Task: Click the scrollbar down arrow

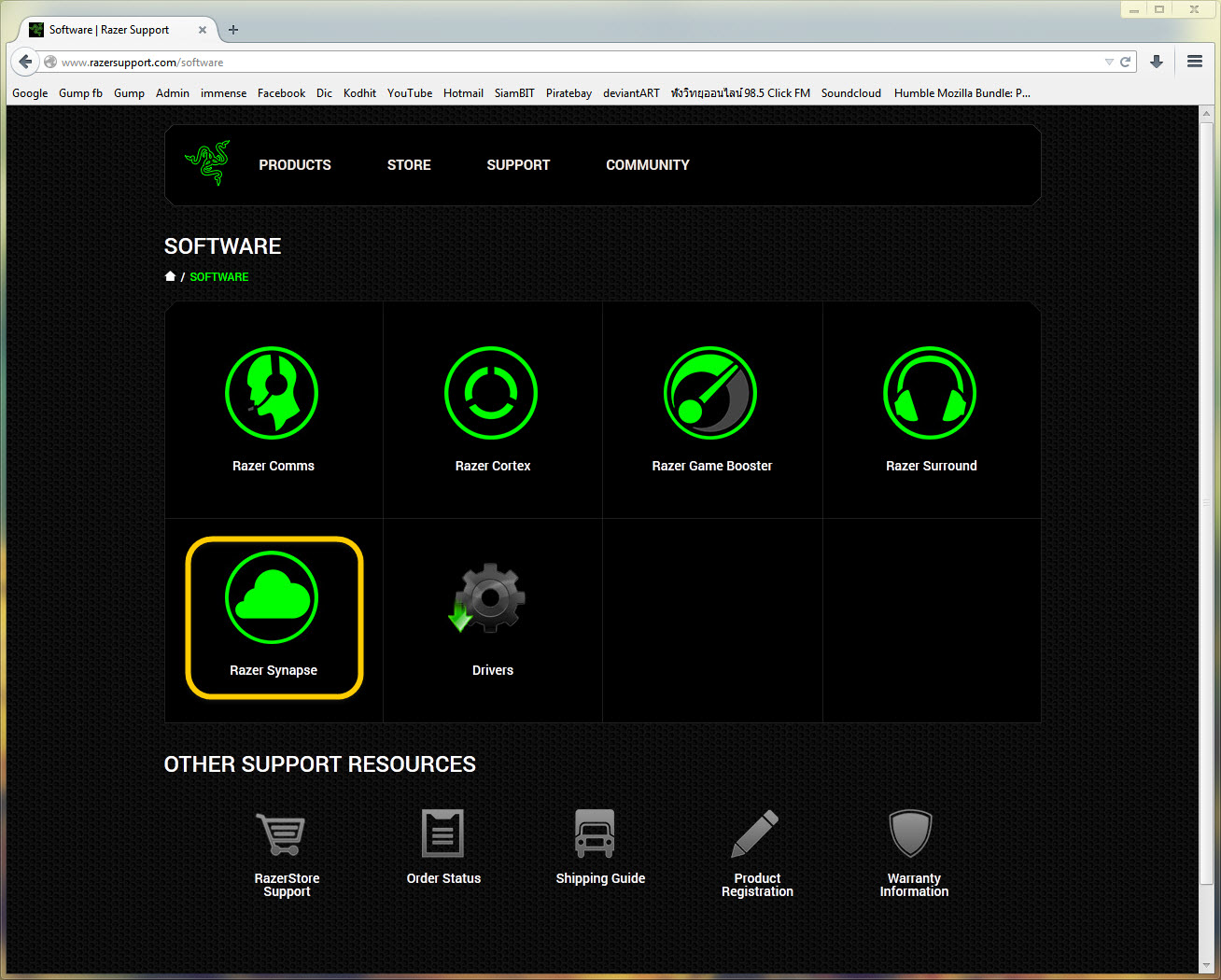Action: point(1206,965)
